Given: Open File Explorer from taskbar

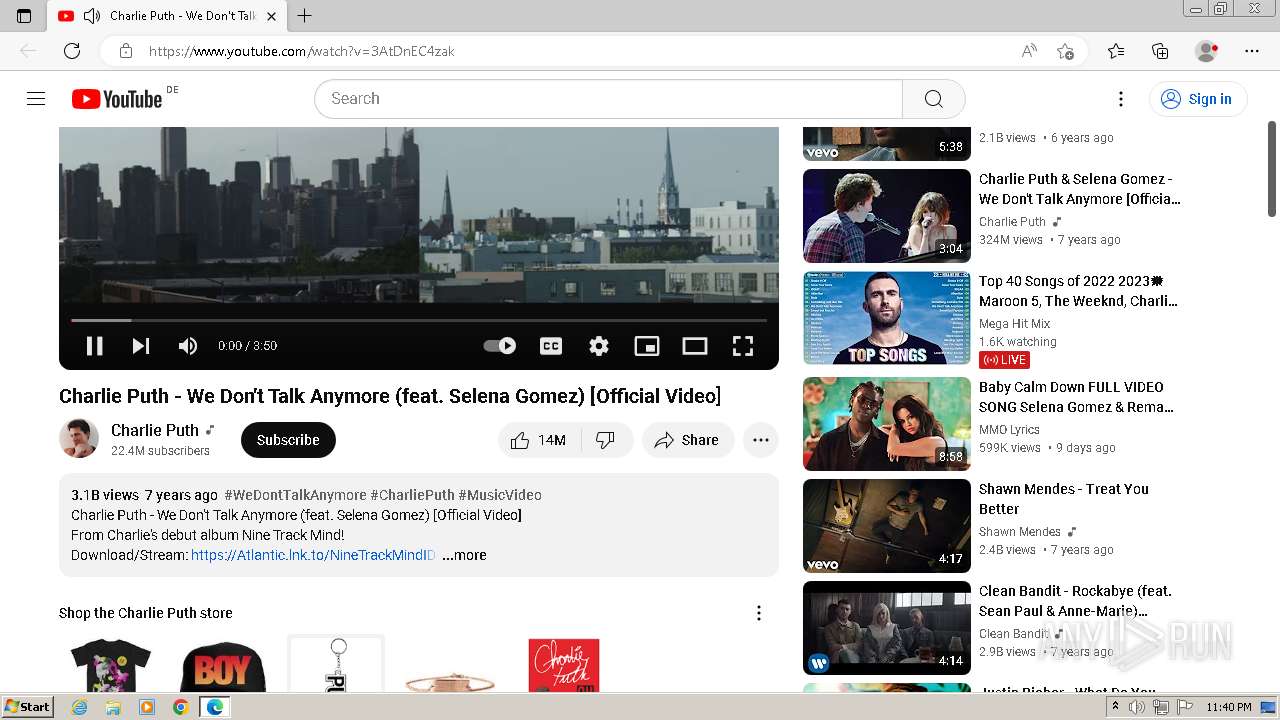Looking at the screenshot, I should coord(113,707).
